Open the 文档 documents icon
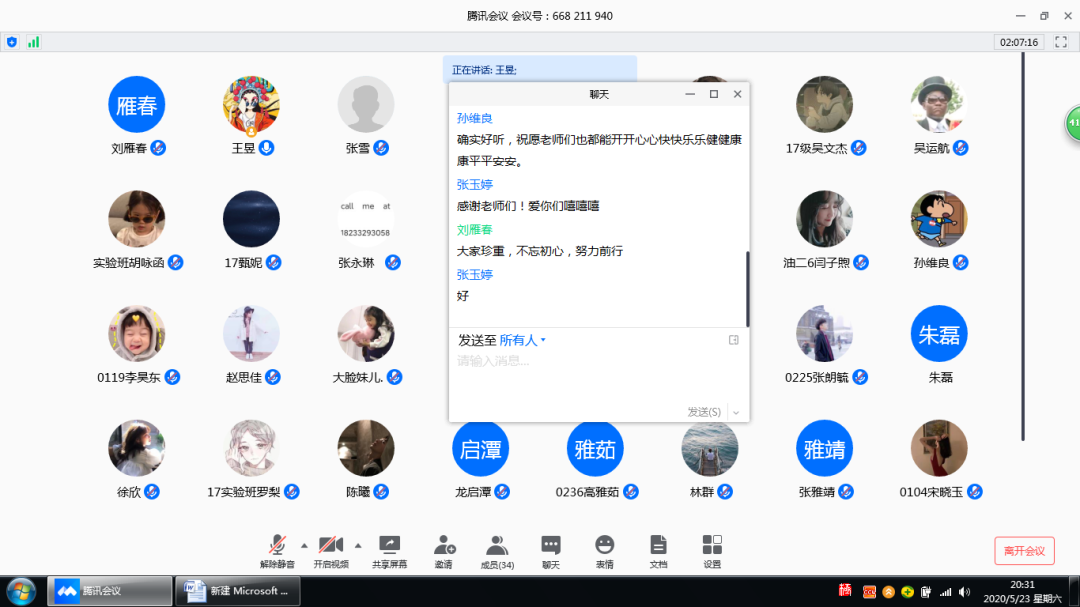 click(x=658, y=550)
